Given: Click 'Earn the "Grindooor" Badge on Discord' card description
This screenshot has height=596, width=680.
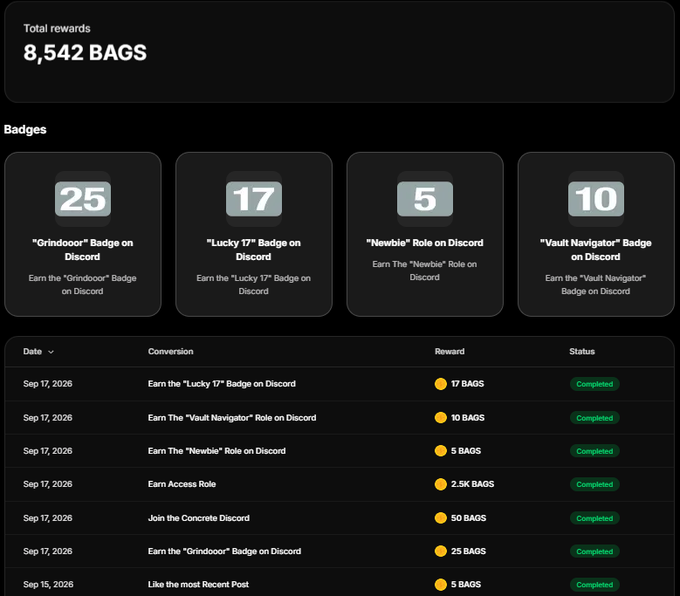Looking at the screenshot, I should (x=82, y=285).
